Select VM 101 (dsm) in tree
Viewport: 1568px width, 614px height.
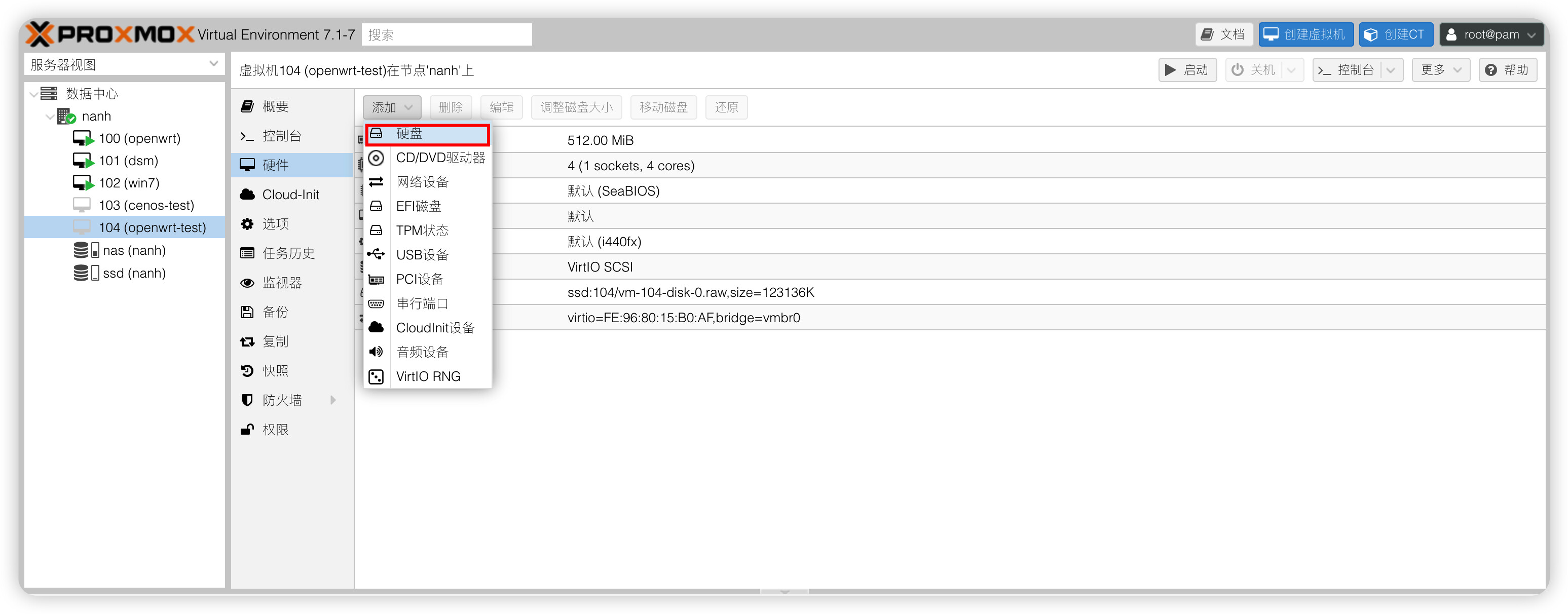point(128,161)
